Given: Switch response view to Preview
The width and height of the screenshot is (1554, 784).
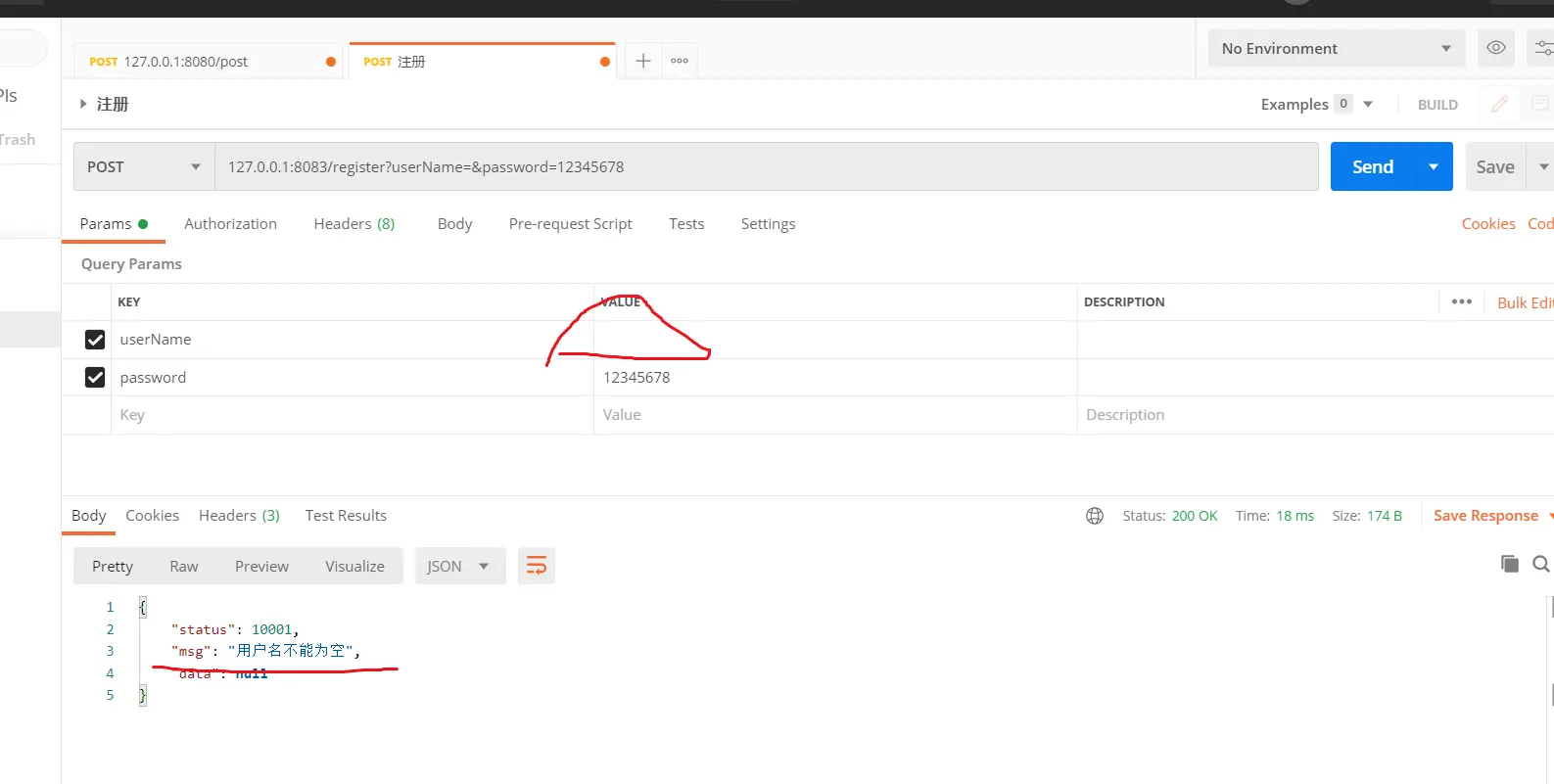Looking at the screenshot, I should (261, 567).
